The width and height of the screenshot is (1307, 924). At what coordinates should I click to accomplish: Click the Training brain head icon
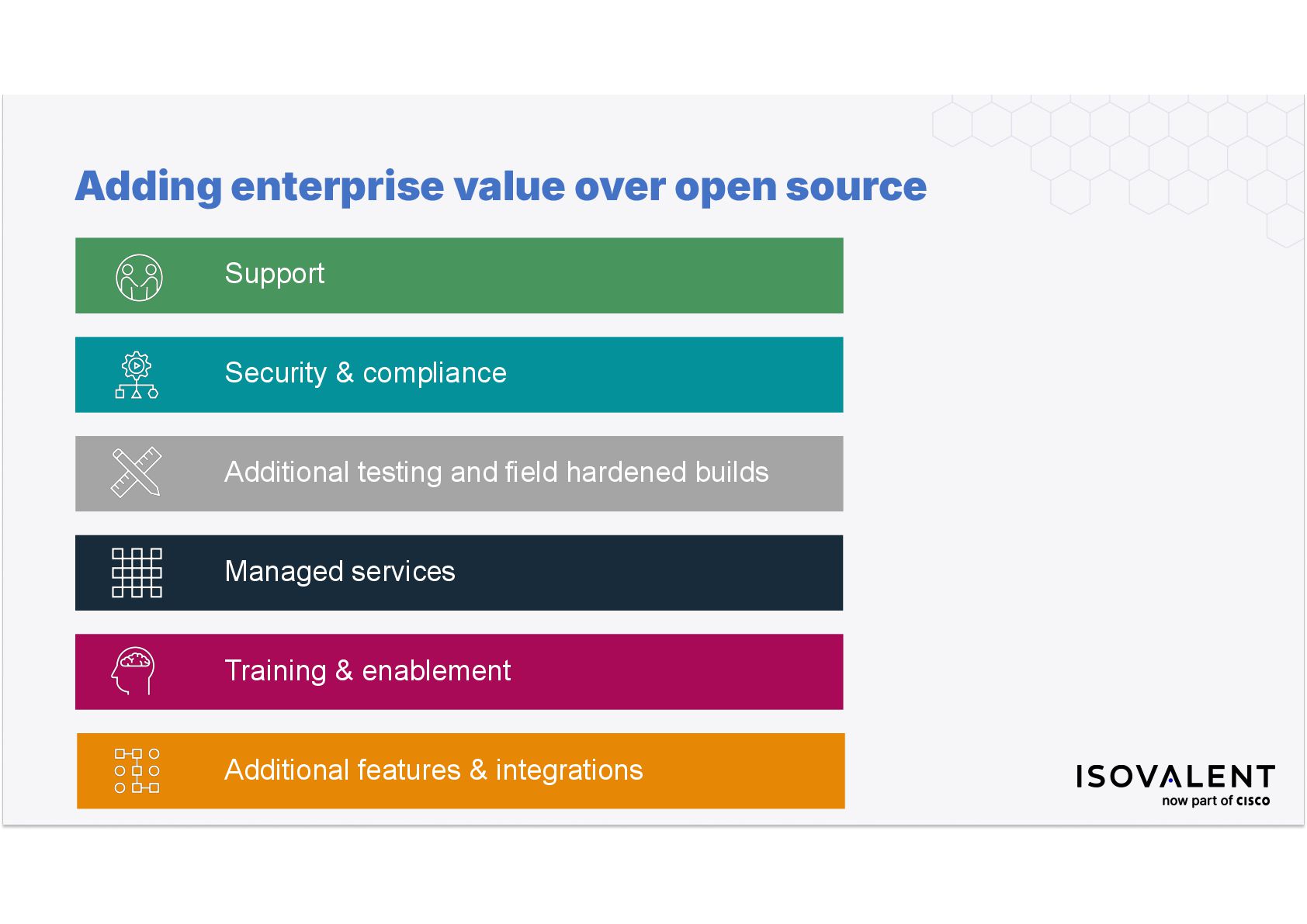[x=133, y=671]
